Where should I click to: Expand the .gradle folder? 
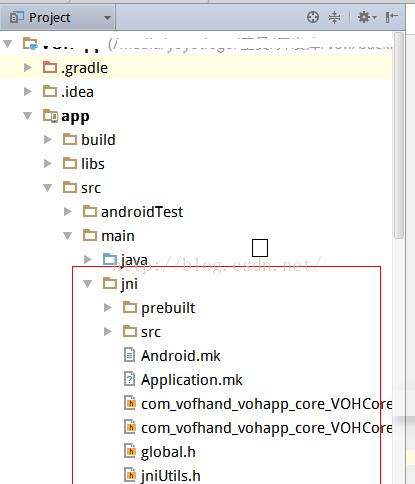pos(28,68)
